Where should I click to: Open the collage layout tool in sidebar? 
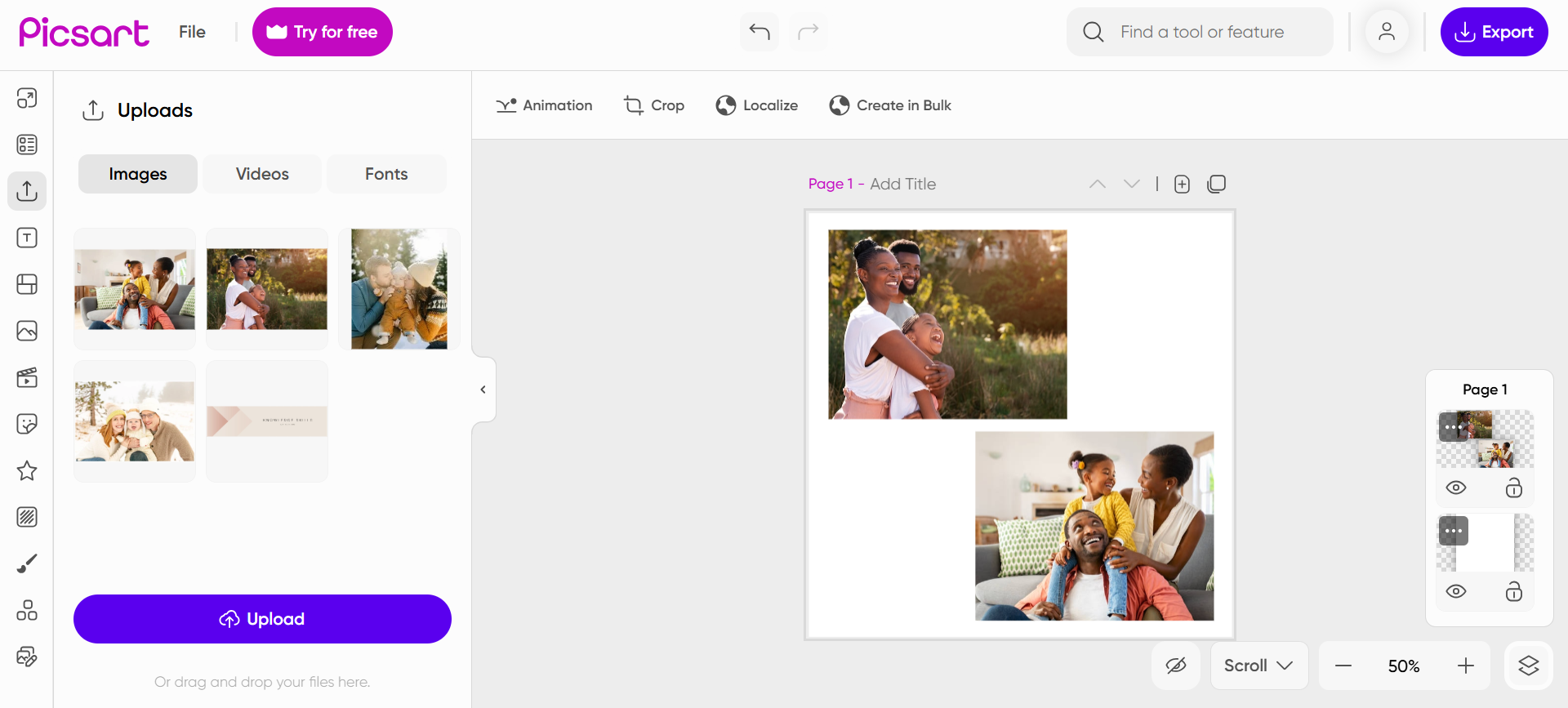(x=27, y=284)
